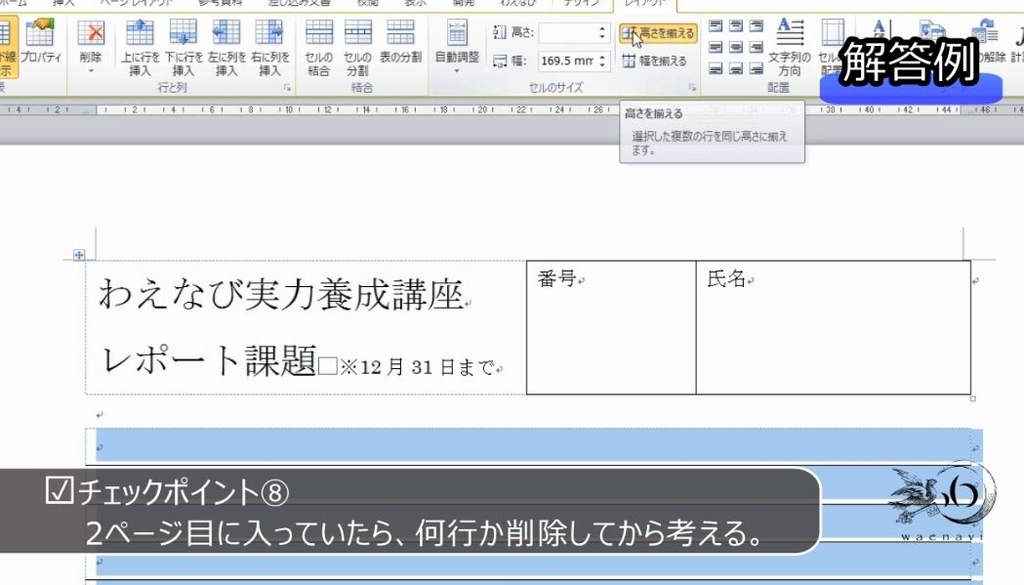Open the Rows and Columns dialog launcher
Viewport: 1024px width, 585px height.
pyautogui.click(x=286, y=88)
